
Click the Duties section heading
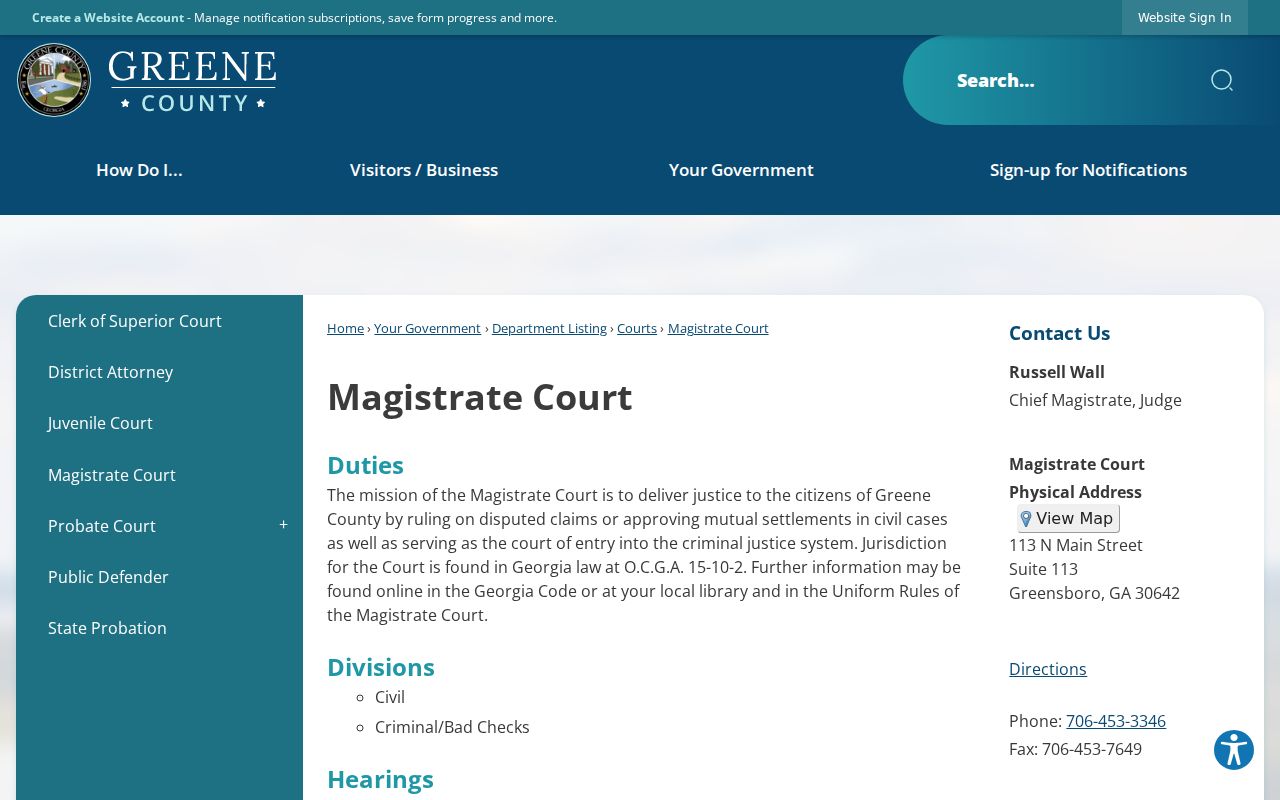pyautogui.click(x=365, y=465)
